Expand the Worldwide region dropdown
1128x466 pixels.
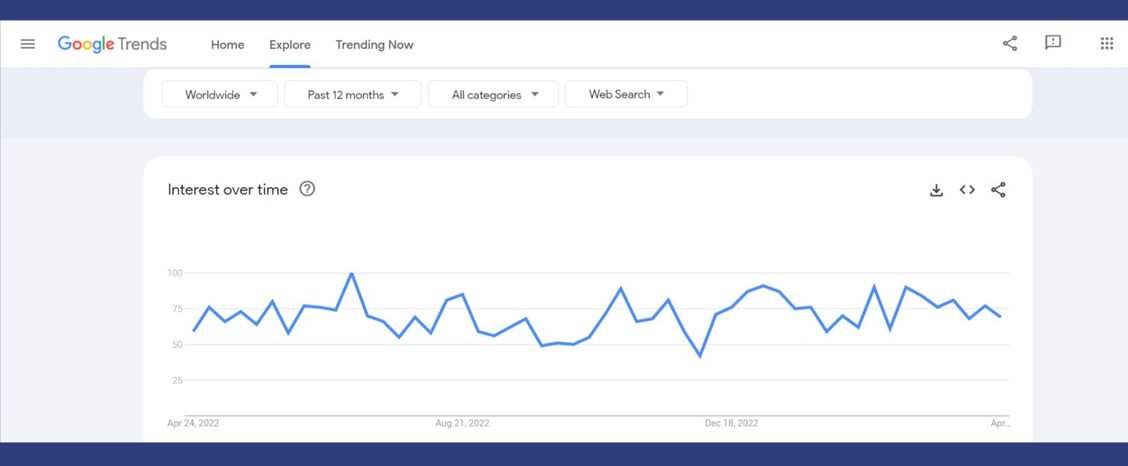pyautogui.click(x=220, y=95)
